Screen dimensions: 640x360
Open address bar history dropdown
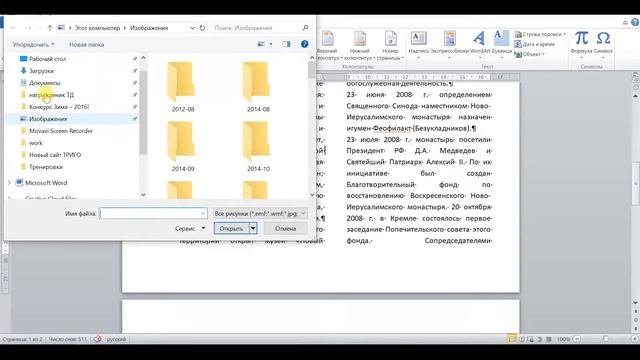[x=192, y=28]
